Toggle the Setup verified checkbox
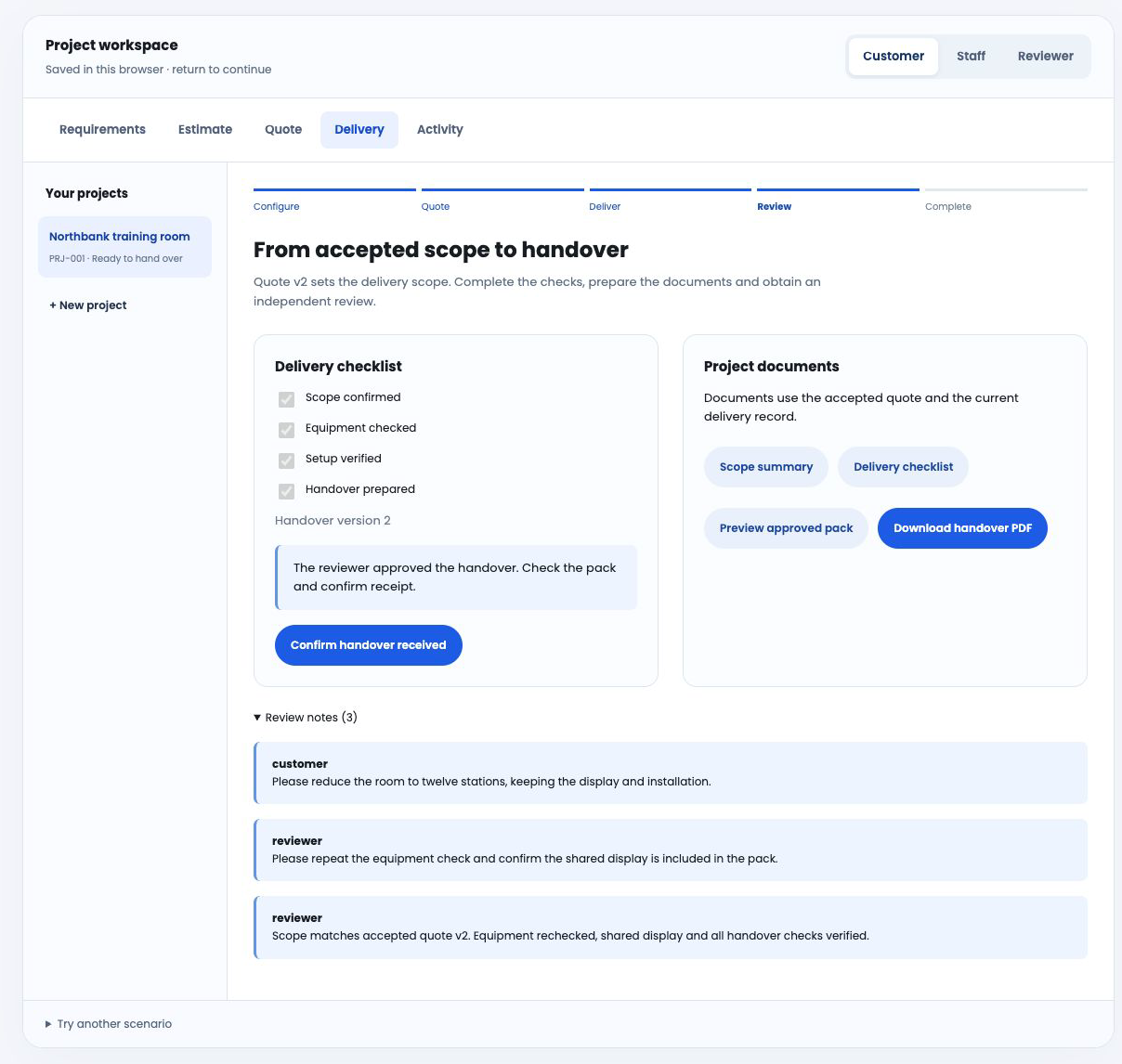The height and width of the screenshot is (1064, 1122). click(x=286, y=461)
